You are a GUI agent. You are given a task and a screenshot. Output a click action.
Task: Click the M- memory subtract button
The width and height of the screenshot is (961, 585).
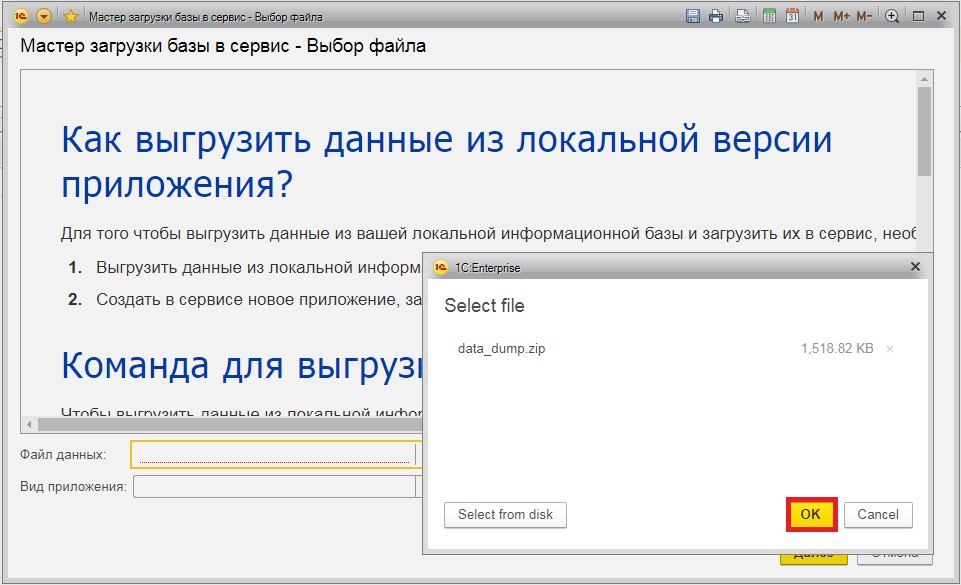[864, 16]
